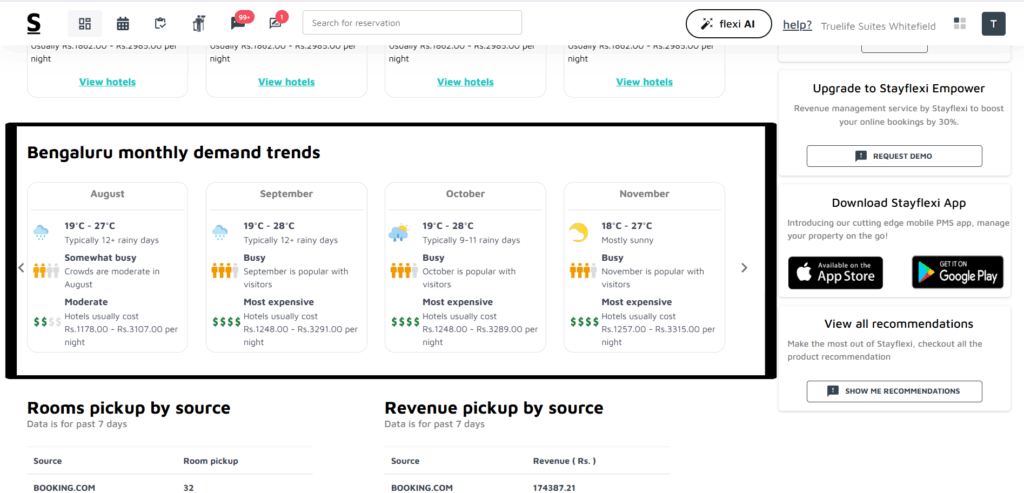Click September dollar price level icon
Image resolution: width=1024 pixels, height=493 pixels.
pos(226,321)
